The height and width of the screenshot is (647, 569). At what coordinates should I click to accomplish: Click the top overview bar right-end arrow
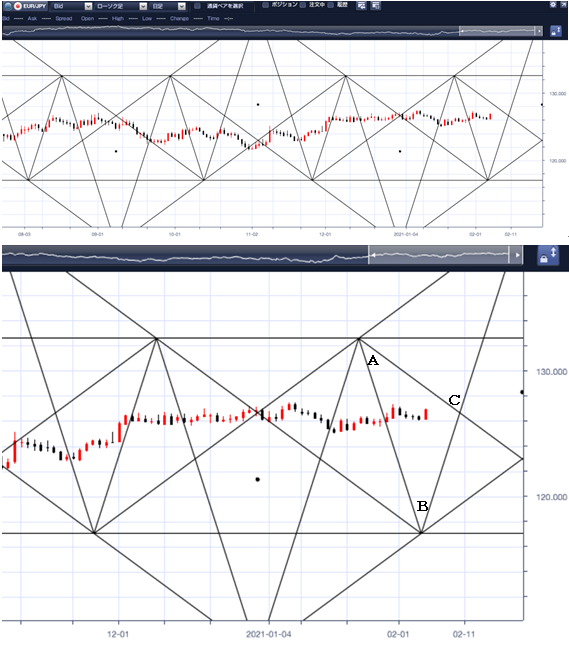tap(539, 31)
